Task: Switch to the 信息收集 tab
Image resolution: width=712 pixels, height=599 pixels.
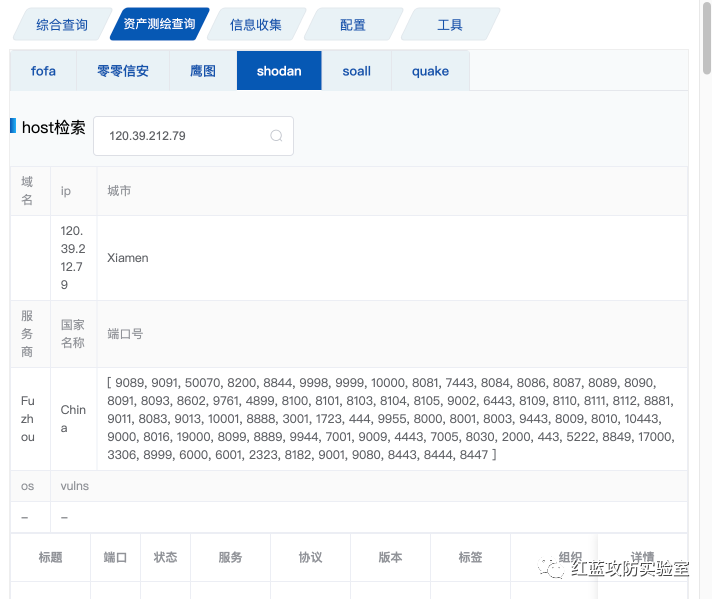Action: 256,25
